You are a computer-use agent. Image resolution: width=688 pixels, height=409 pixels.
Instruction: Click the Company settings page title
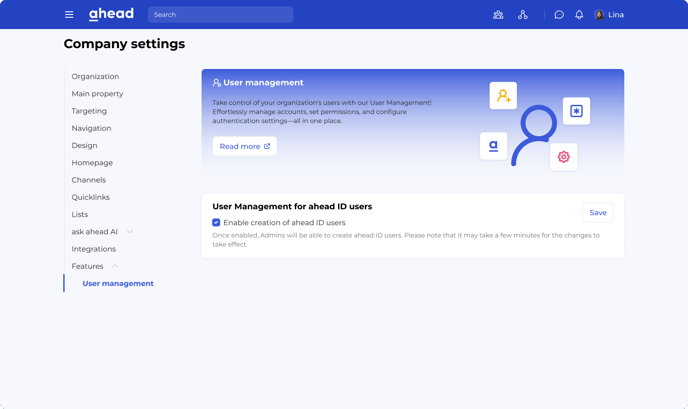pyautogui.click(x=124, y=44)
